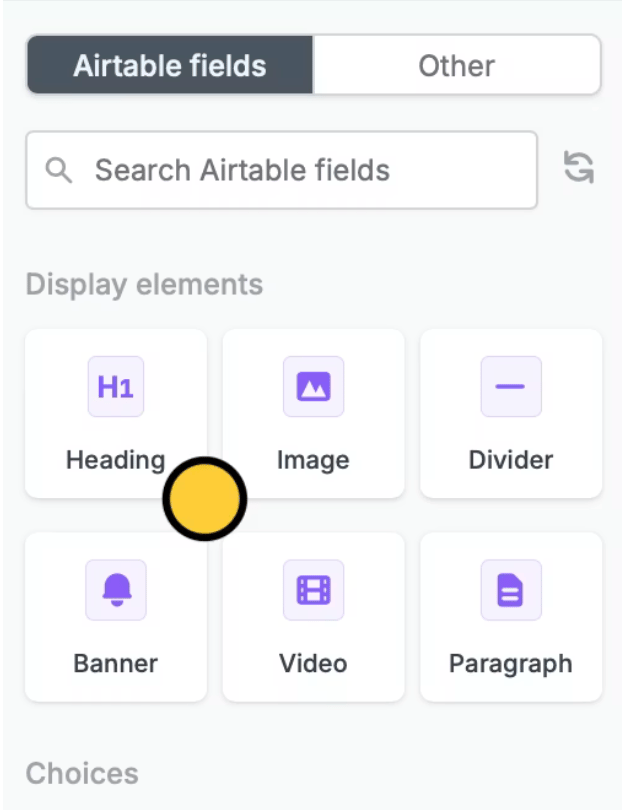Click the Video label text

coord(313,663)
